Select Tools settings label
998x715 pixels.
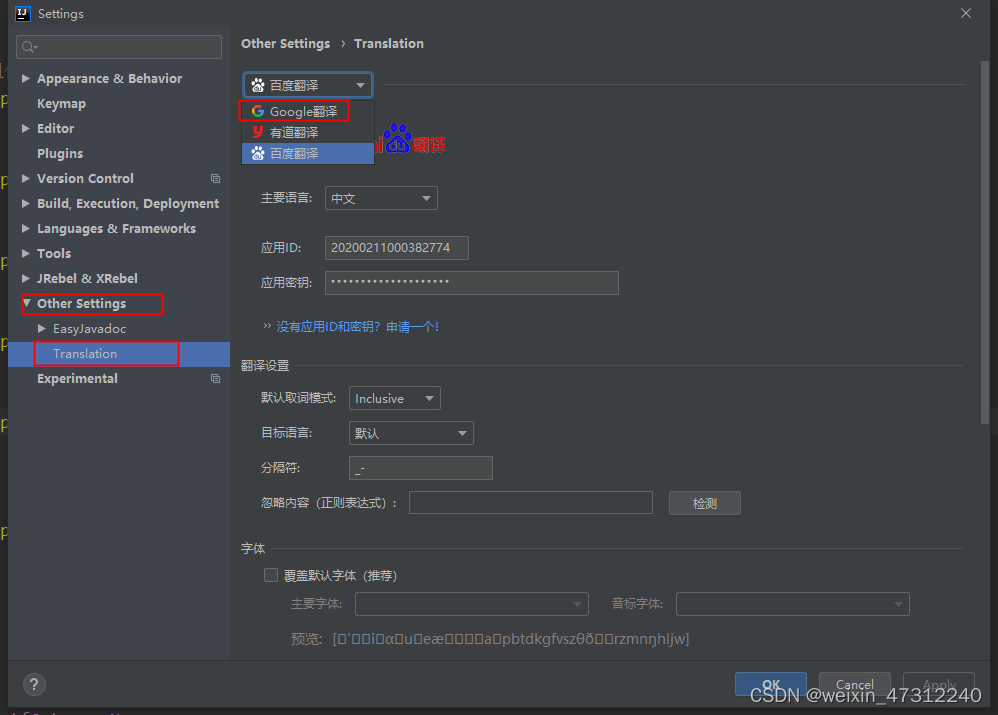point(54,253)
